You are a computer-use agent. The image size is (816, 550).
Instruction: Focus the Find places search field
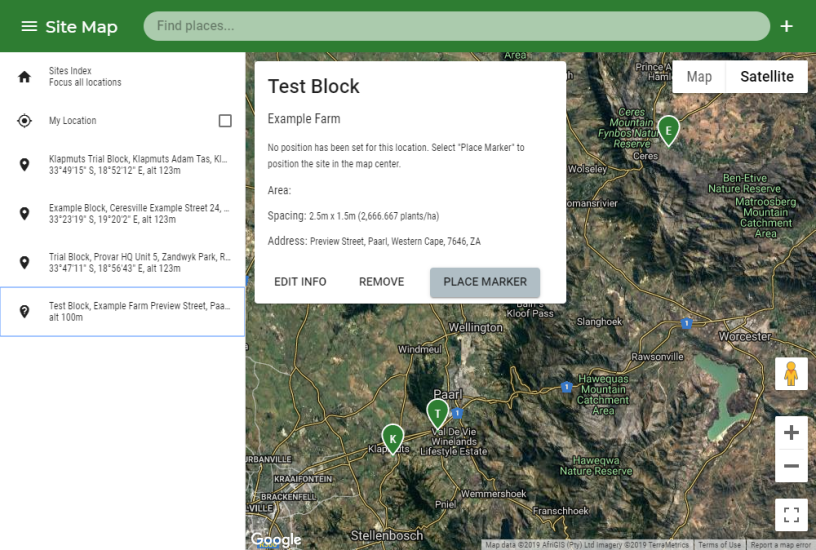[x=456, y=26]
